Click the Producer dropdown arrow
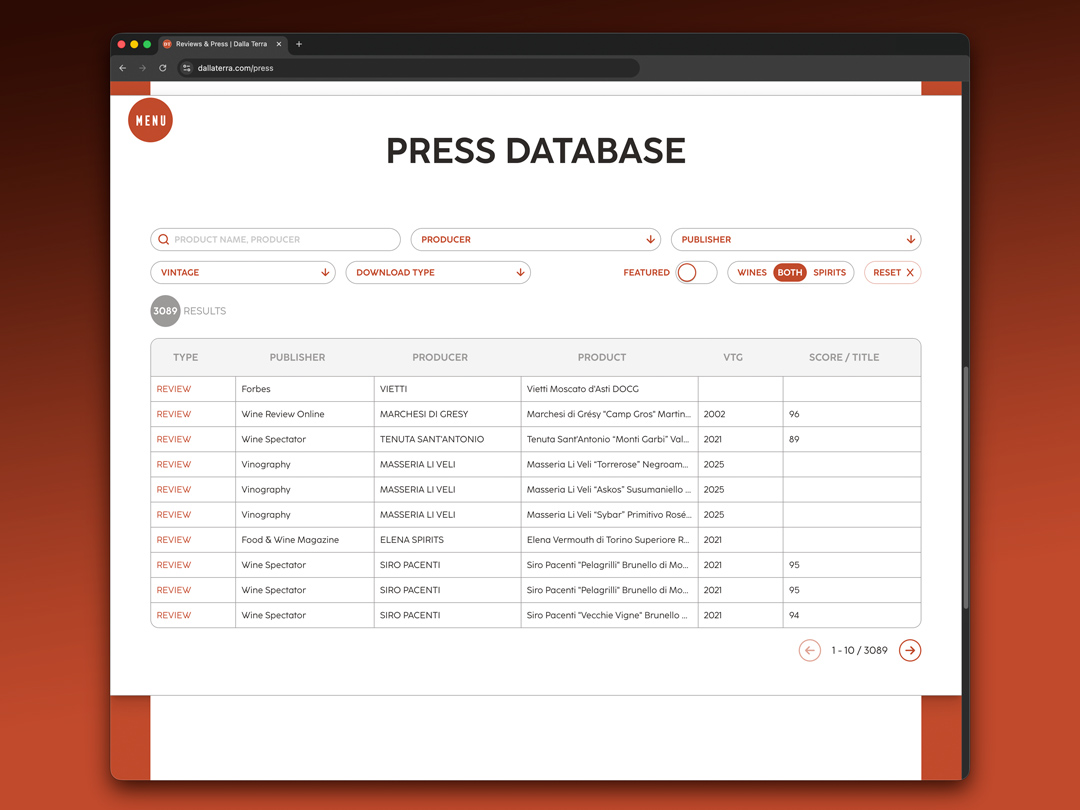 click(x=650, y=240)
